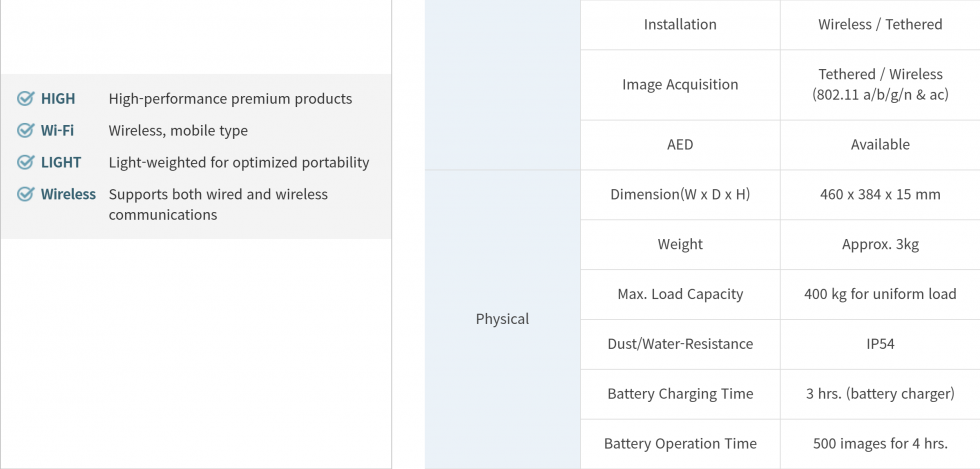The width and height of the screenshot is (980, 469).
Task: Click the LIGHT feature label
Action: [x=61, y=163]
